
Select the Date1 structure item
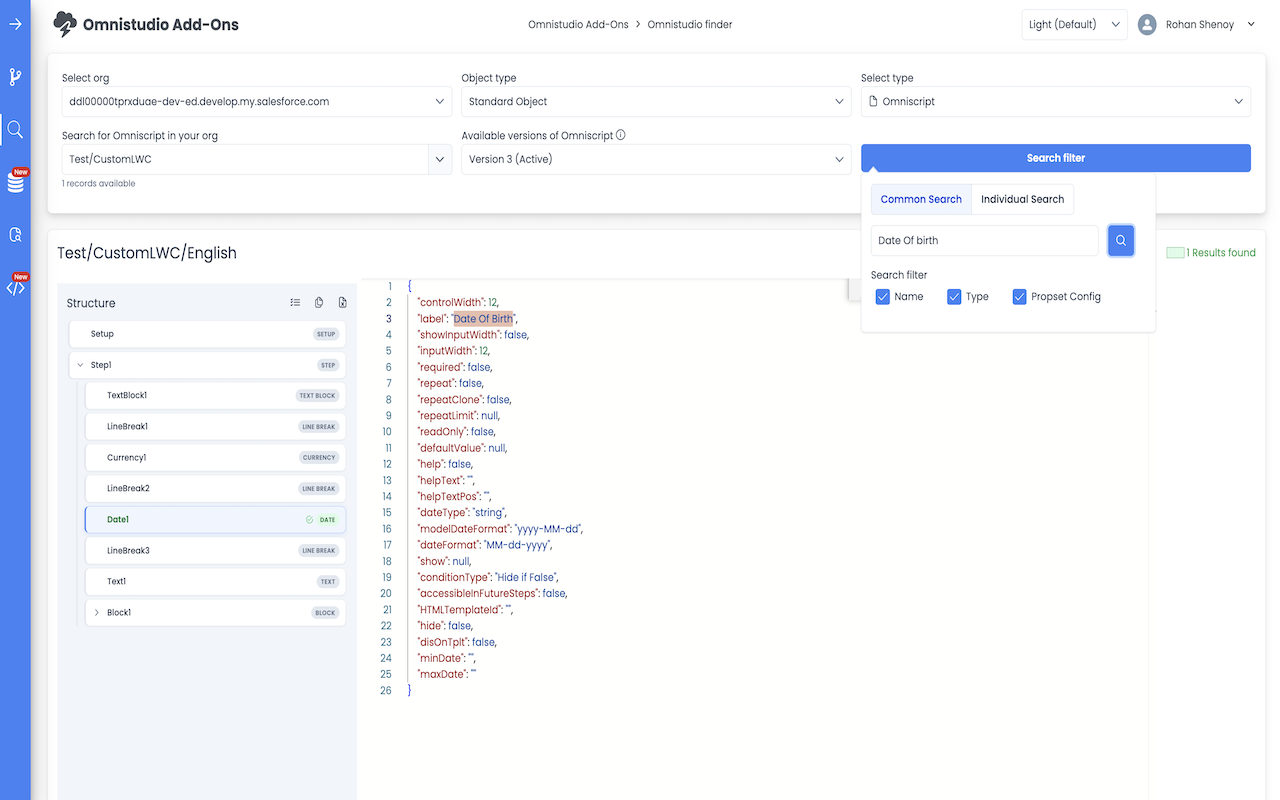point(216,520)
